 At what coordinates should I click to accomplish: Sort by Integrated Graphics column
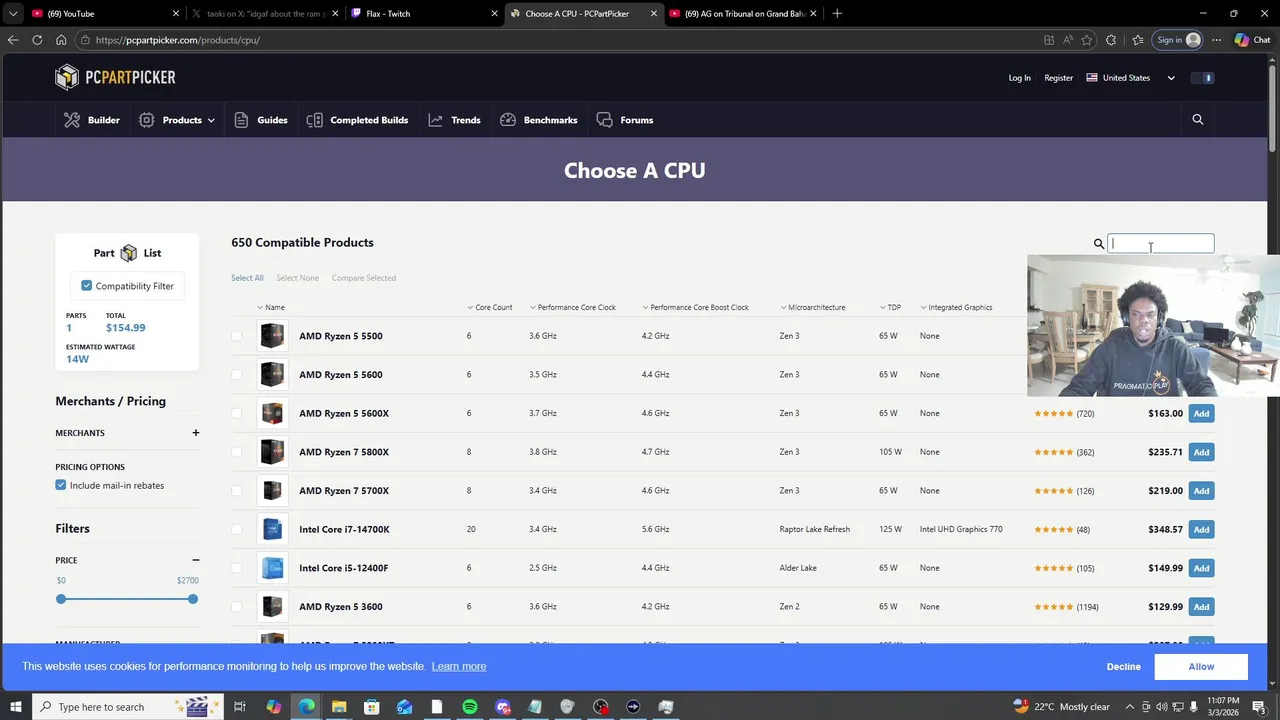coord(956,307)
